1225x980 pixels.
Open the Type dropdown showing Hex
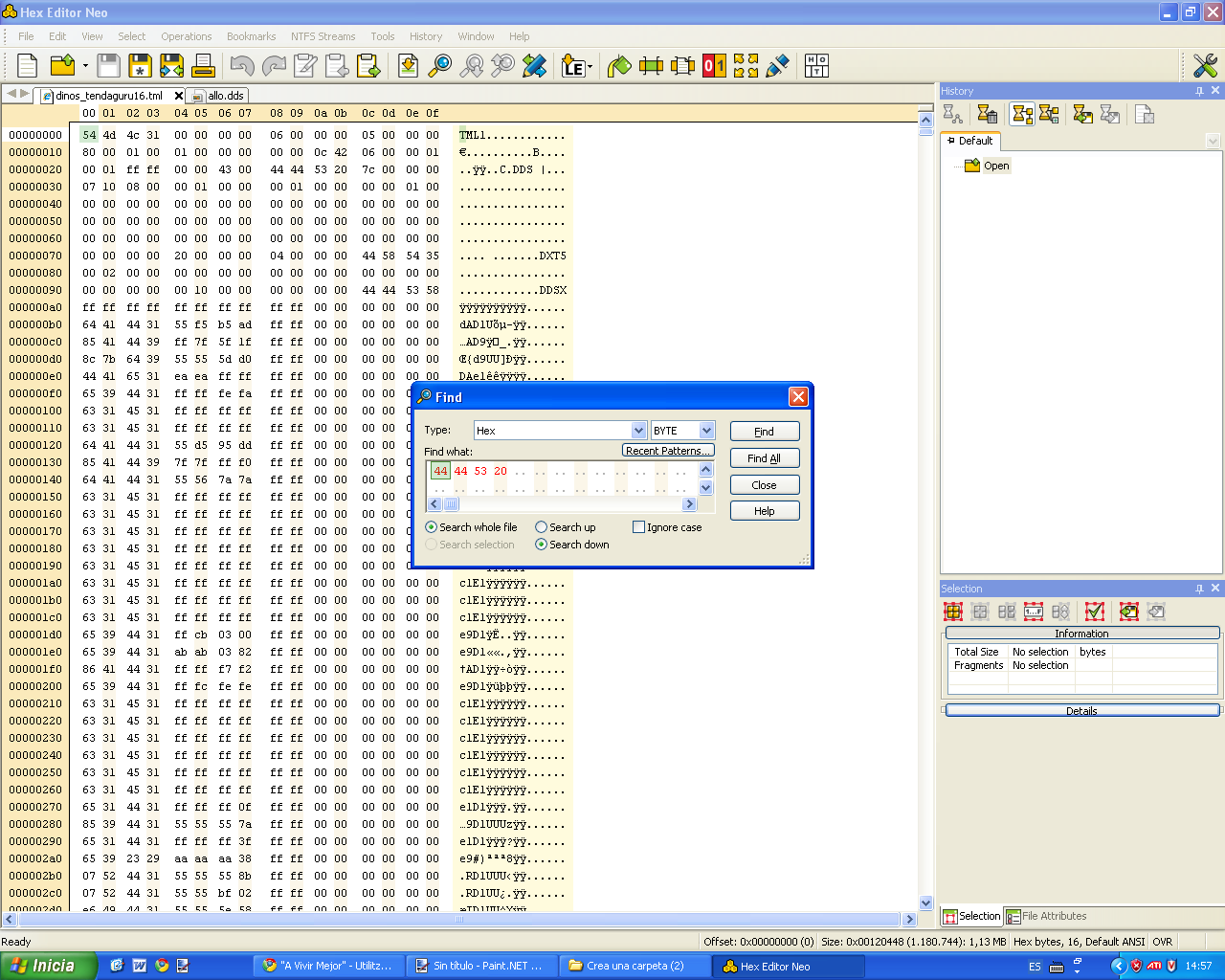638,431
